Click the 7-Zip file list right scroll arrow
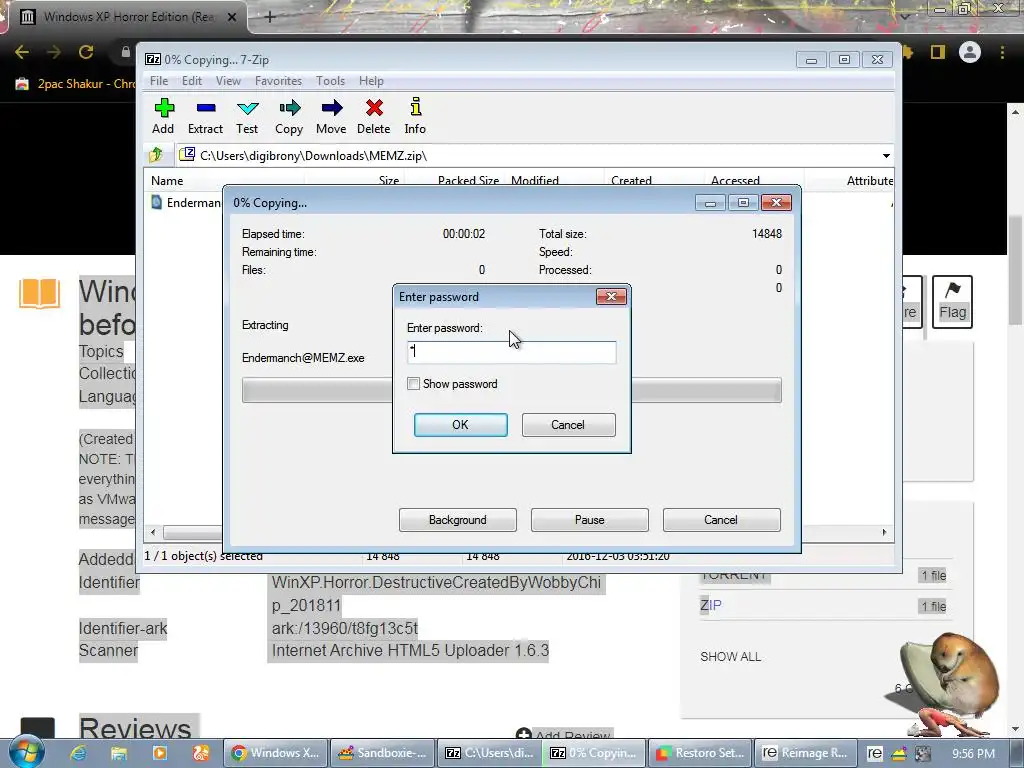 [x=884, y=532]
